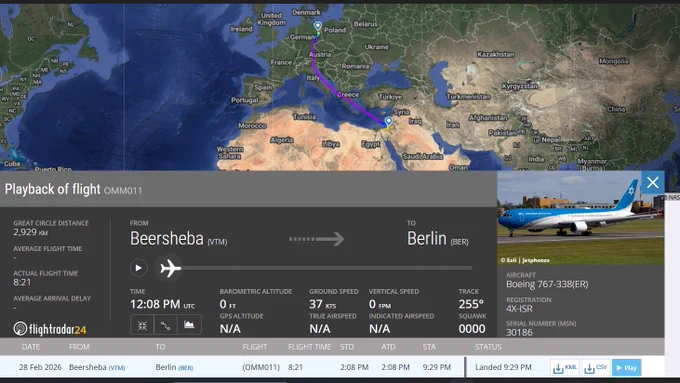
Task: Click the photo credit text on the aircraft image
Action: pyautogui.click(x=525, y=260)
